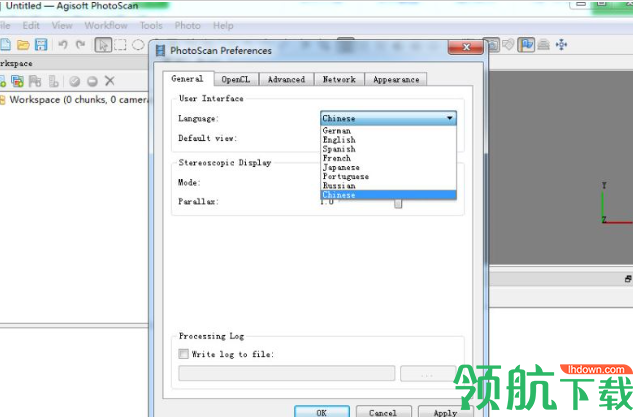Open the View menu
Screen dimensions: 633x417
pyautogui.click(x=62, y=25)
